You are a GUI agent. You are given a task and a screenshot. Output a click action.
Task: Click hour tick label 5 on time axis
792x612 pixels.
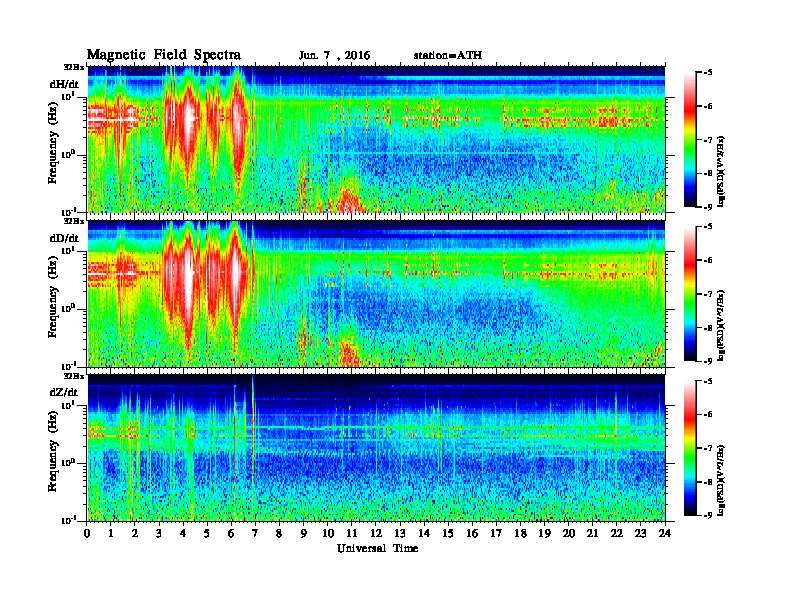(207, 533)
